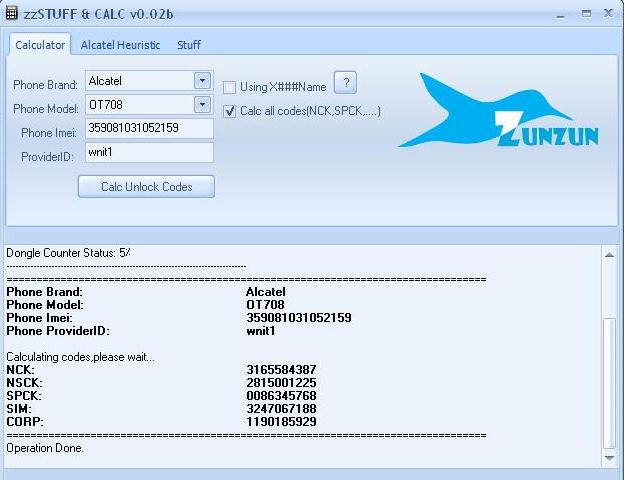Screen dimensions: 624x480
Task: Click the Phone Brand combo box showing Alcatel
Action: tap(149, 81)
